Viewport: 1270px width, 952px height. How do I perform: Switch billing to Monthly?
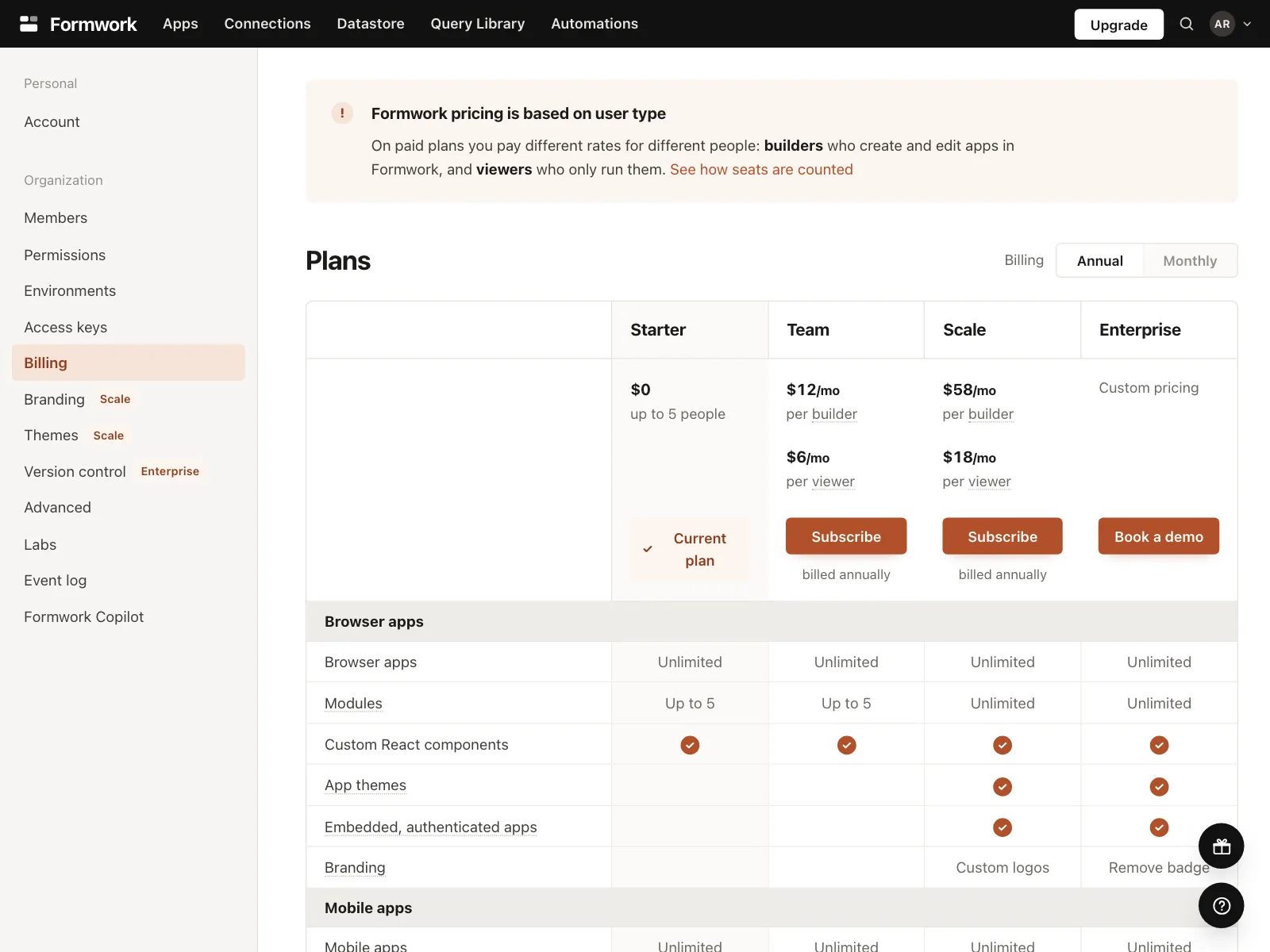[x=1190, y=261]
